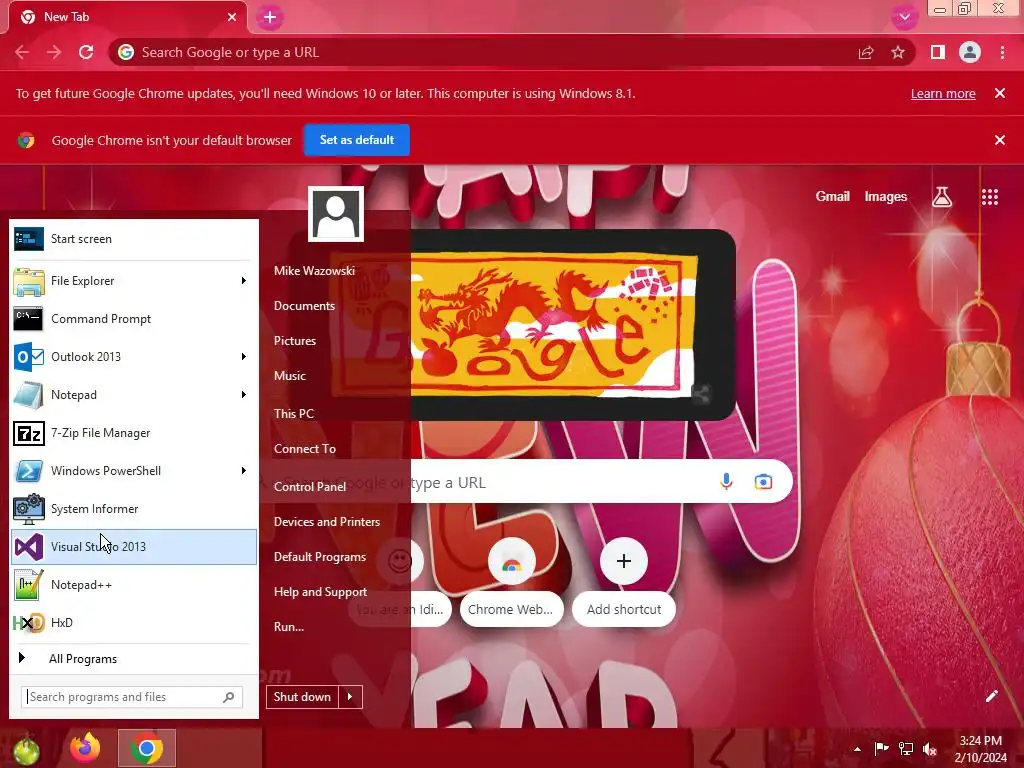Click Run... in start menu

point(289,627)
